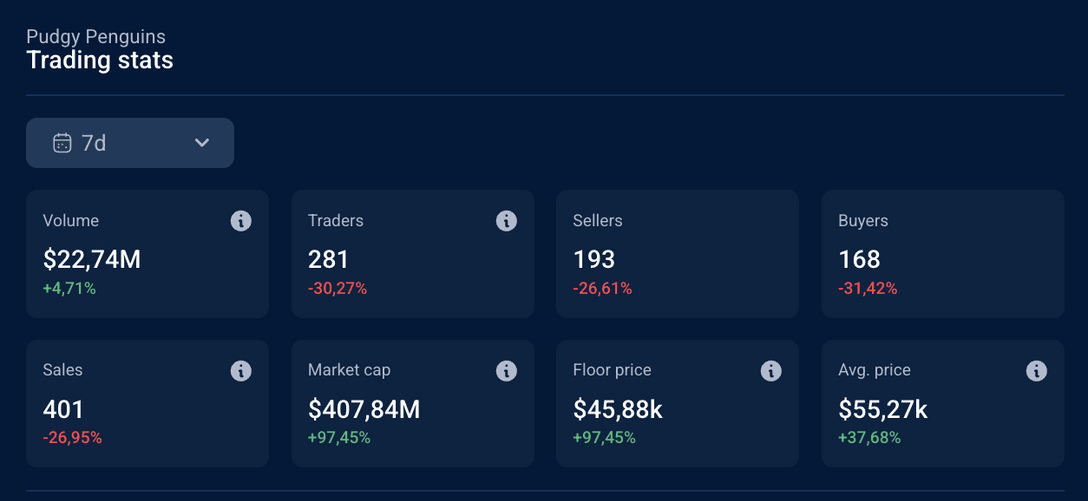Select the Market cap value $407,84M
Screen dimensions: 1088x501
point(364,409)
